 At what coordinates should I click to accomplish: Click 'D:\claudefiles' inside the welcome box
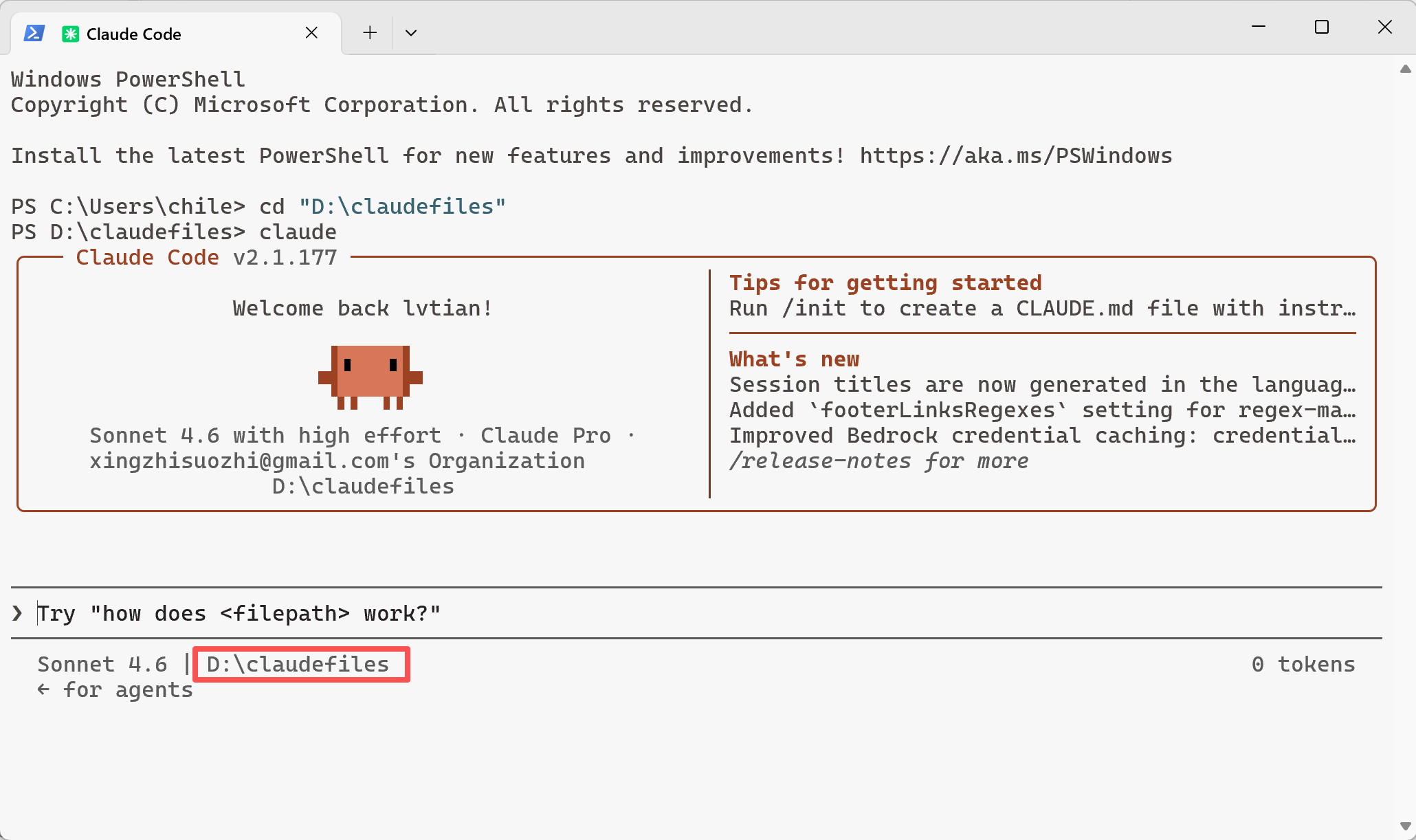[x=363, y=486]
